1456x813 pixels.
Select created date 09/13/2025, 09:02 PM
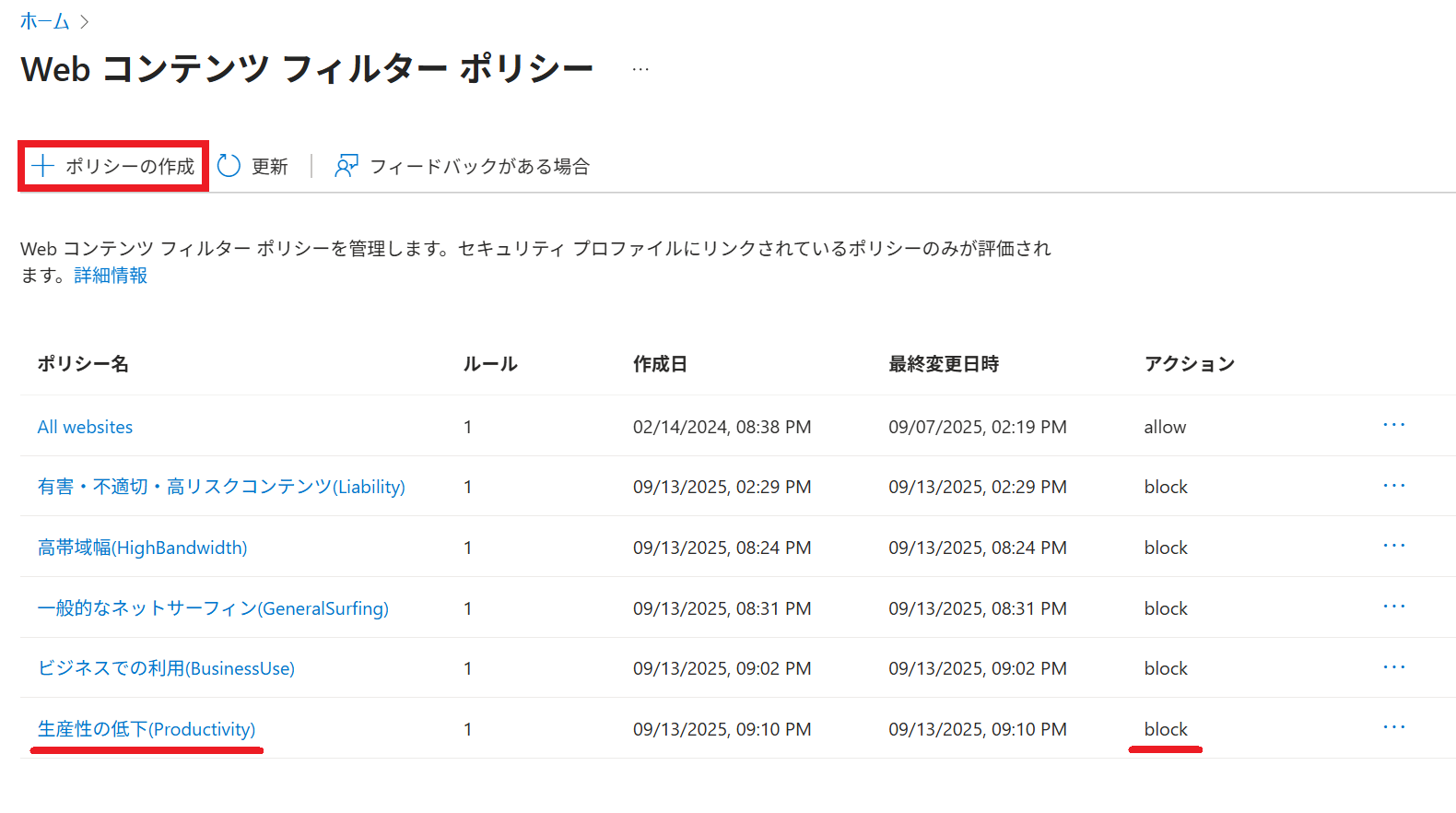(x=722, y=668)
